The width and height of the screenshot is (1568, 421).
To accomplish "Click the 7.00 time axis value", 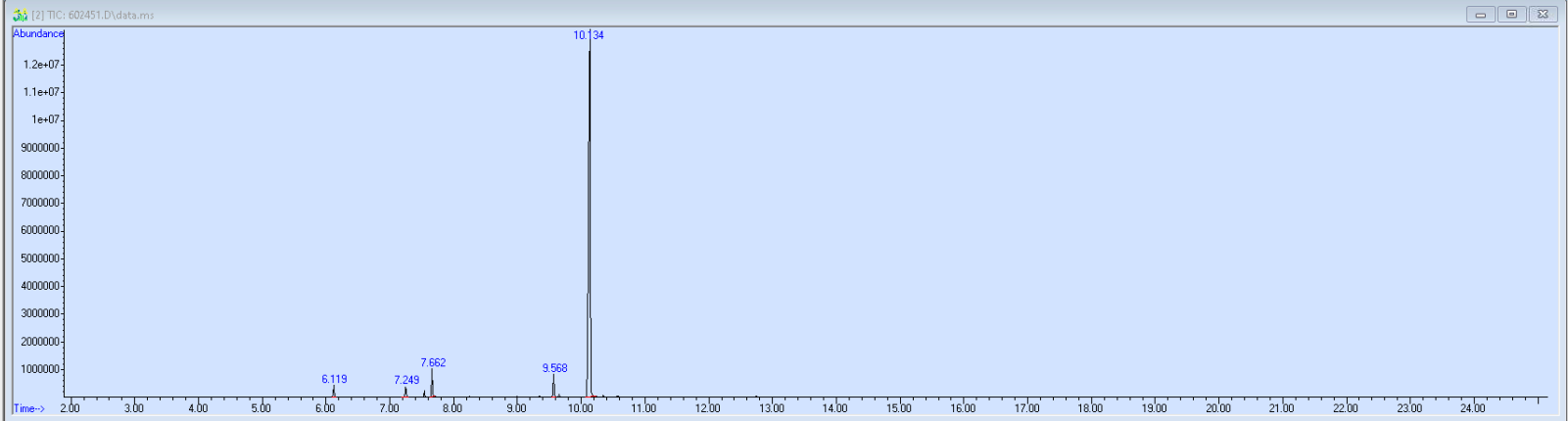I will pyautogui.click(x=389, y=408).
